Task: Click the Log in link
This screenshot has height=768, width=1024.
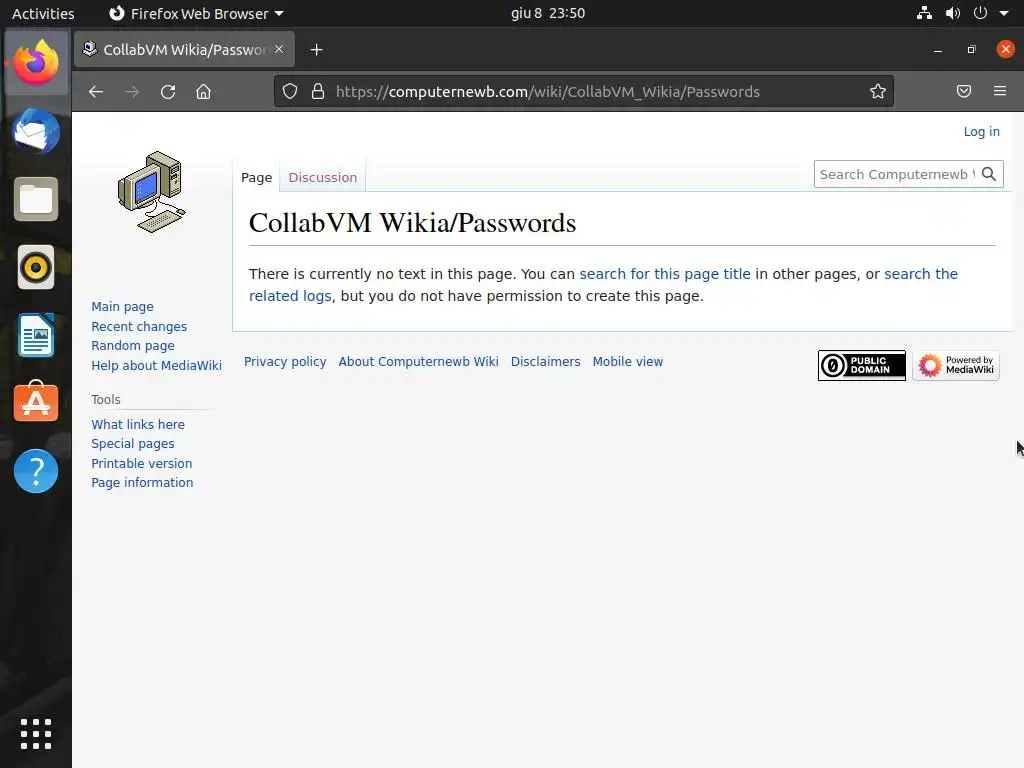Action: click(x=982, y=131)
